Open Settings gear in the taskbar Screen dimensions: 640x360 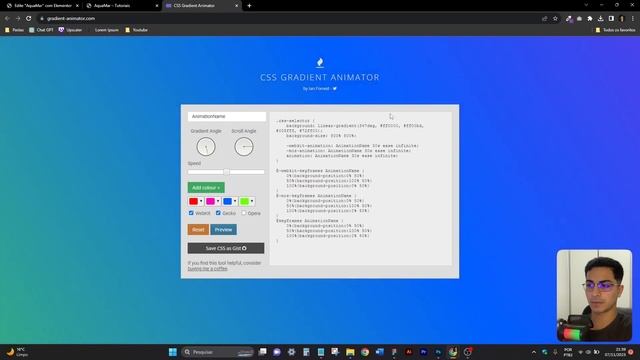[291, 352]
